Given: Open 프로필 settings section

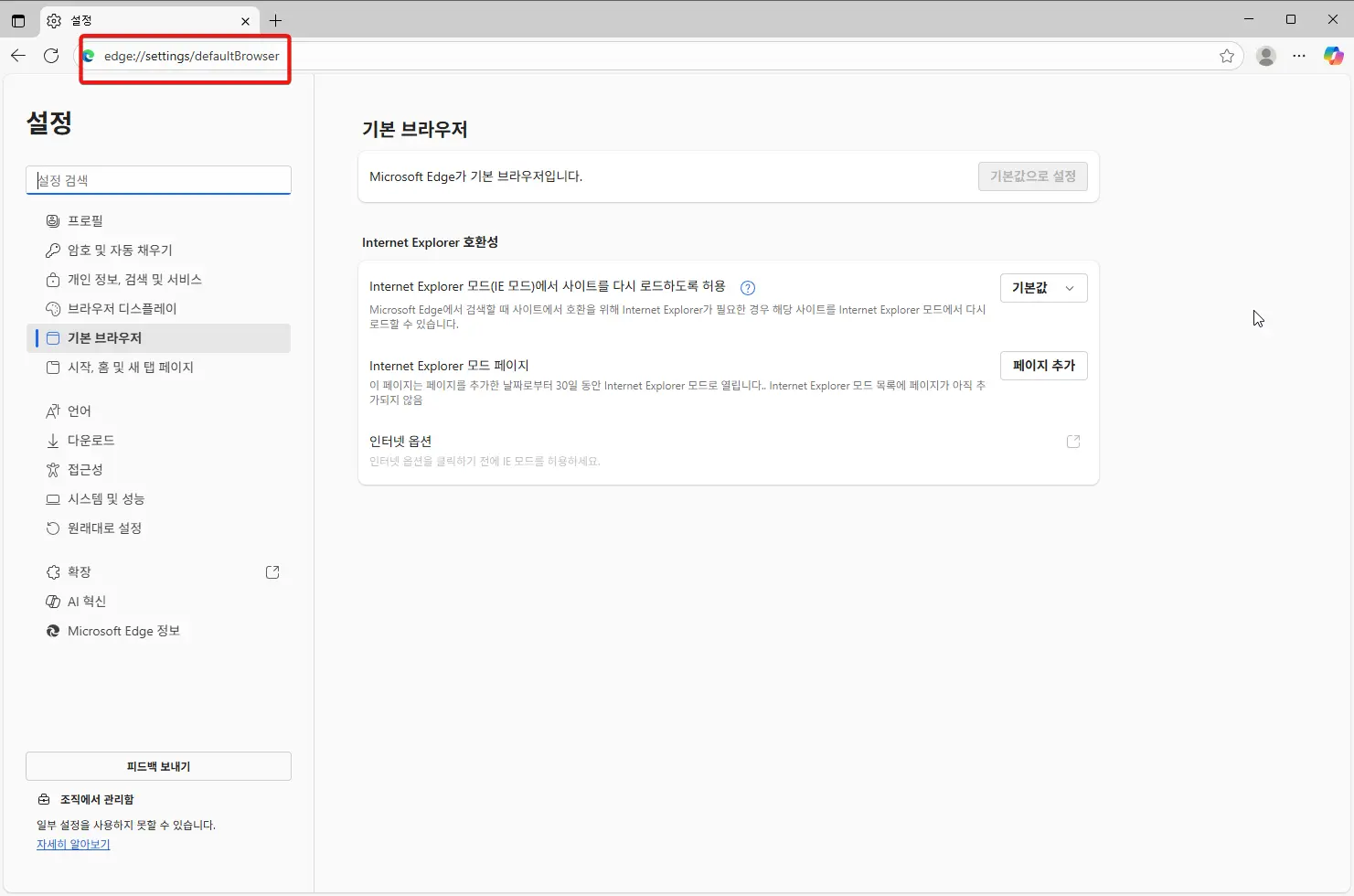Looking at the screenshot, I should 158,220.
